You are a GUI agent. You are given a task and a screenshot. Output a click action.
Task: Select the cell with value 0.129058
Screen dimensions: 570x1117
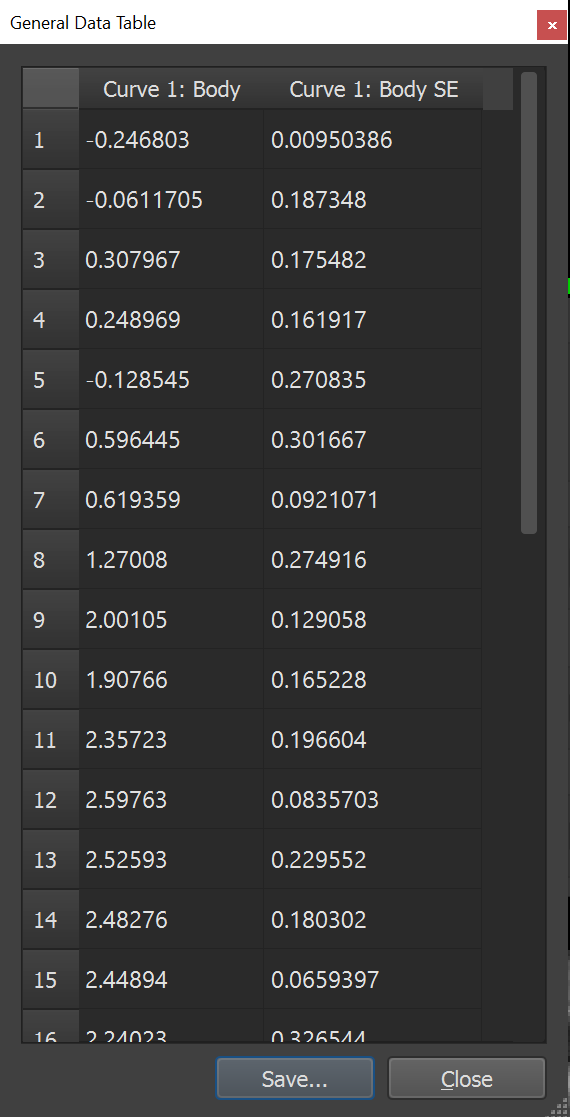pos(373,619)
